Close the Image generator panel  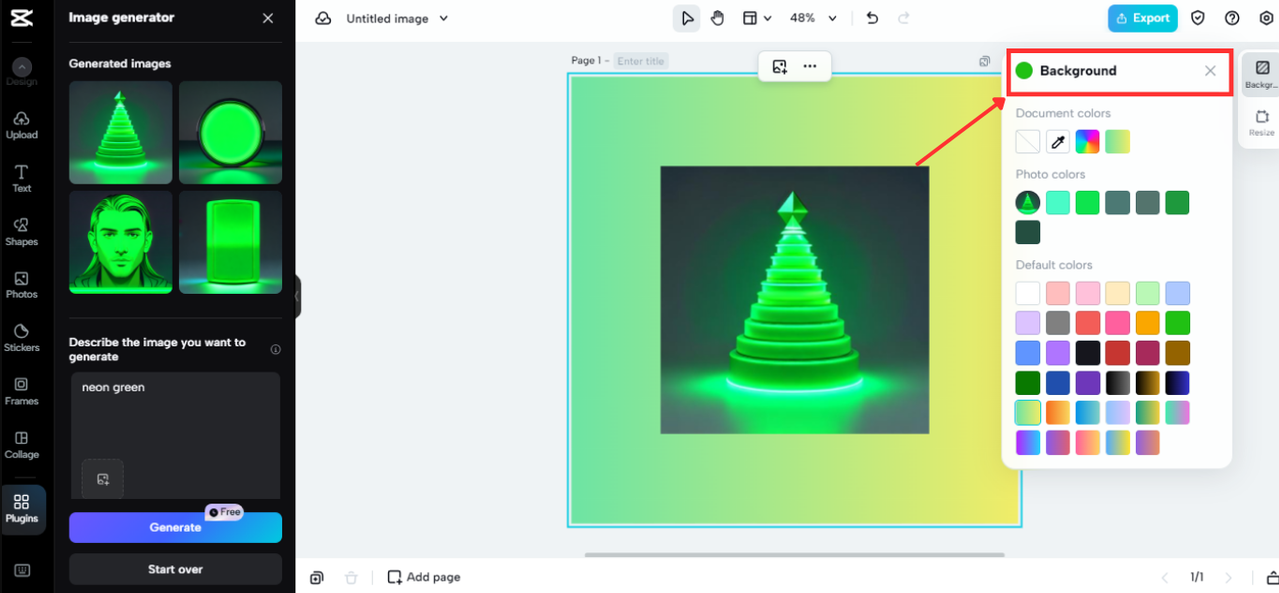(267, 18)
